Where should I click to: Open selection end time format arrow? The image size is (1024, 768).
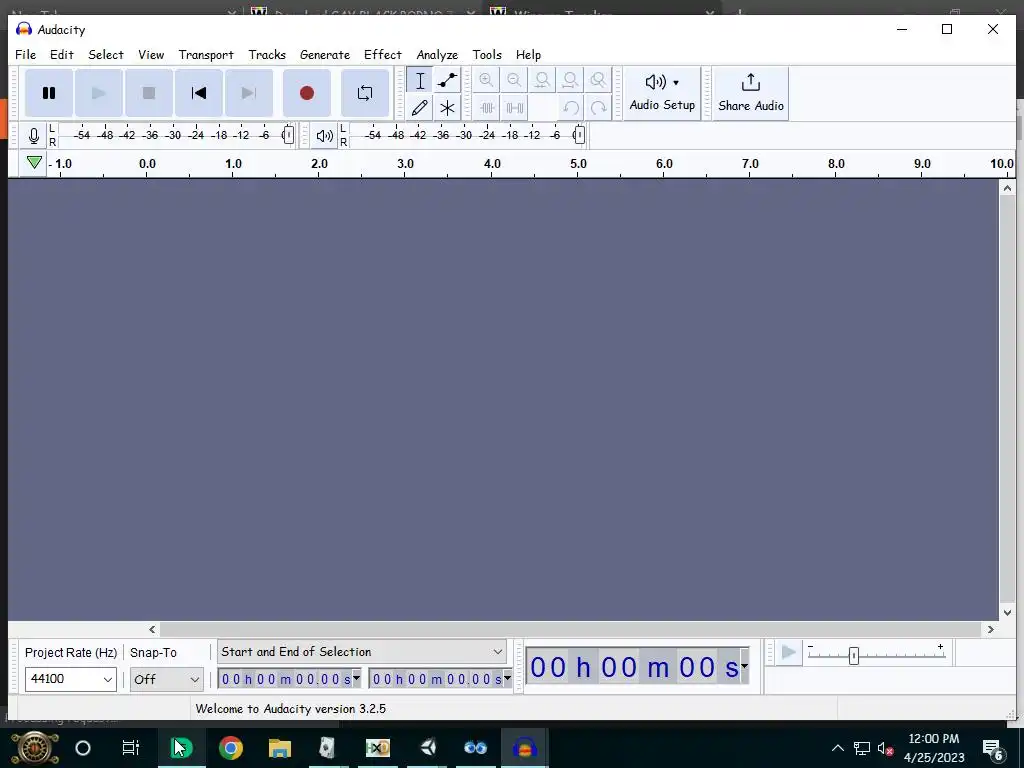[507, 678]
